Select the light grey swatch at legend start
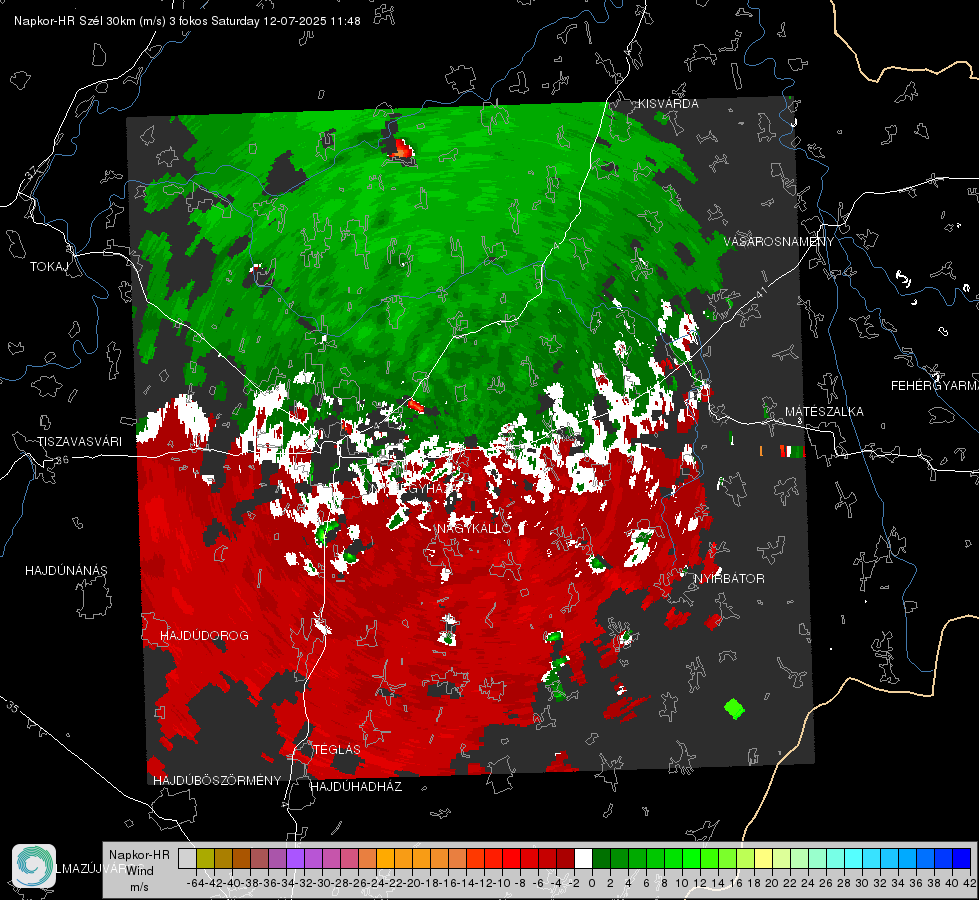979x900 pixels. tap(187, 858)
